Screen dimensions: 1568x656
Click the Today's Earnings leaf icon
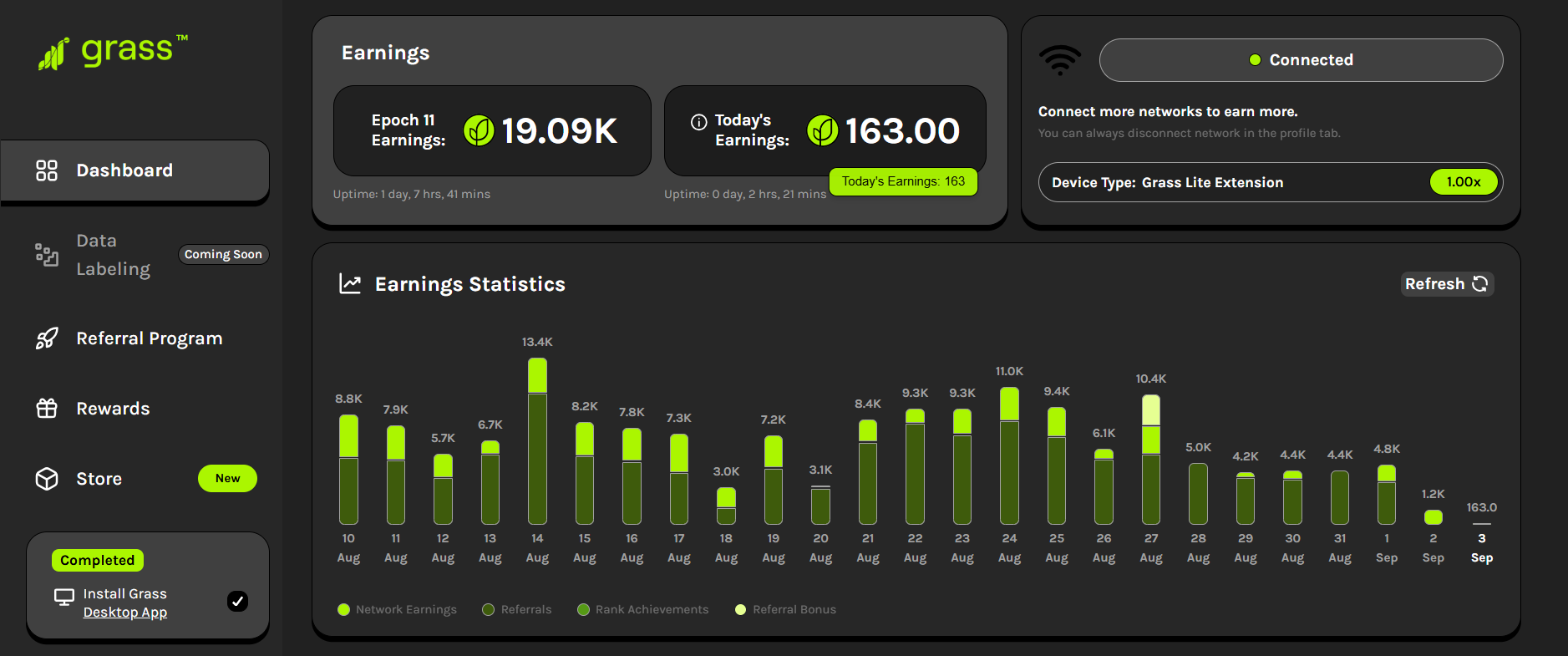point(823,130)
